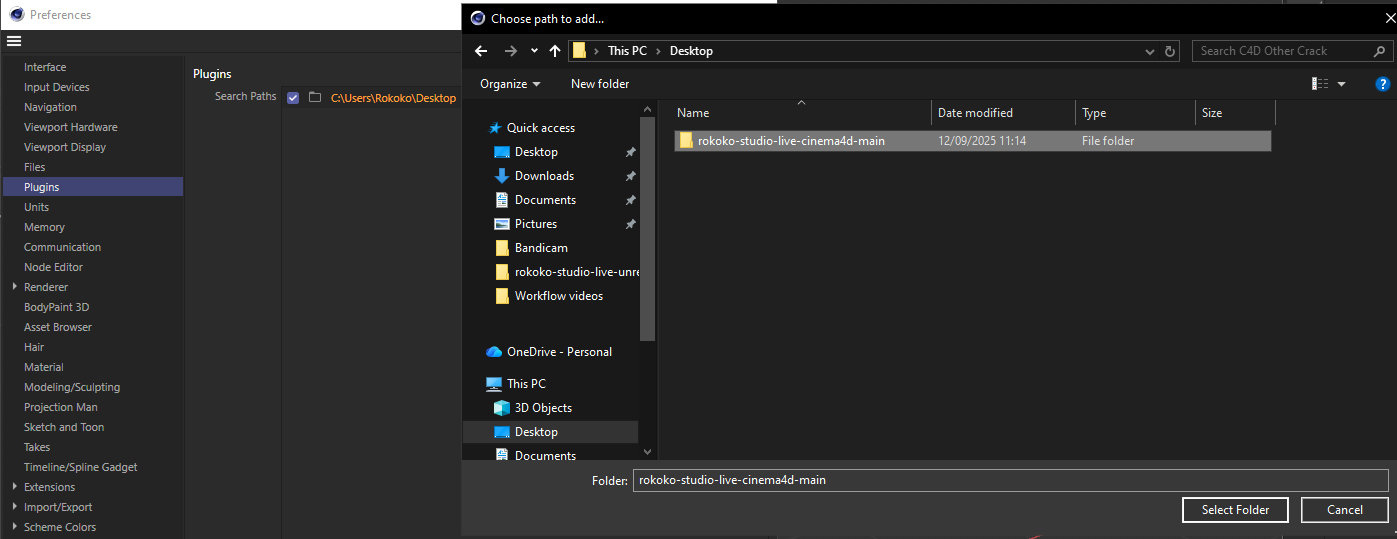Image resolution: width=1397 pixels, height=539 pixels.
Task: Open Node Editor preferences section
Action: (53, 267)
